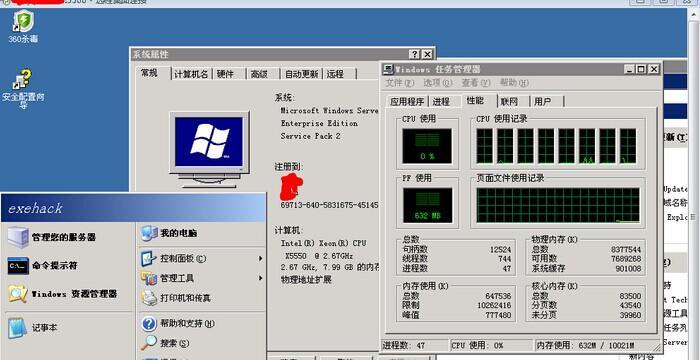Click the Service Pack 2 text line
This screenshot has width=700, height=360.
point(311,136)
